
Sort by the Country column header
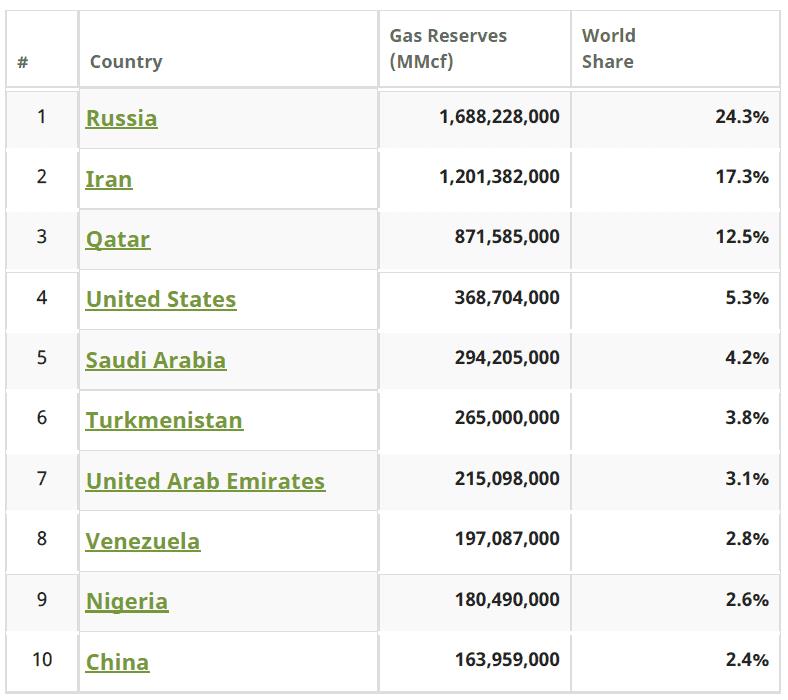[x=126, y=62]
